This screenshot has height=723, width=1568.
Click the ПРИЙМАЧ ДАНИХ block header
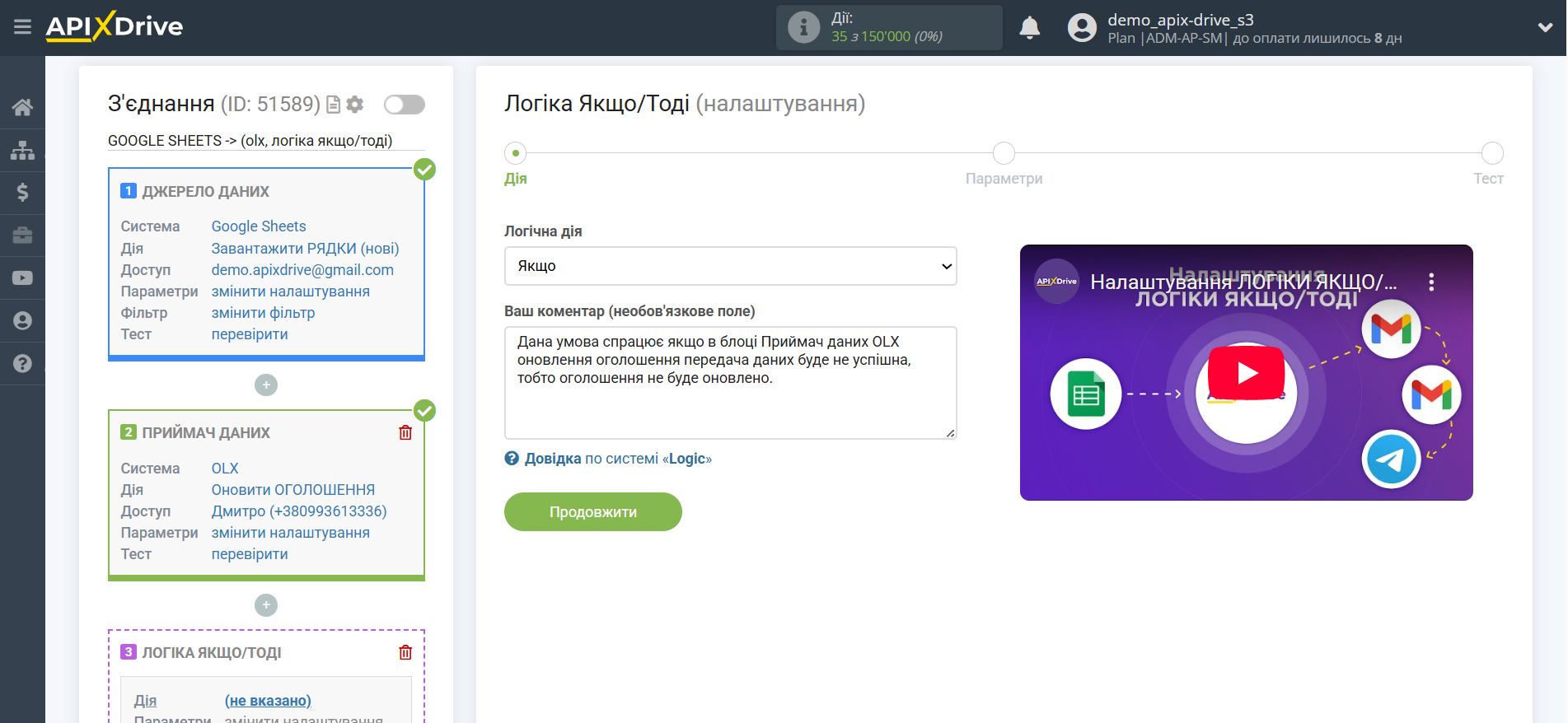[206, 433]
